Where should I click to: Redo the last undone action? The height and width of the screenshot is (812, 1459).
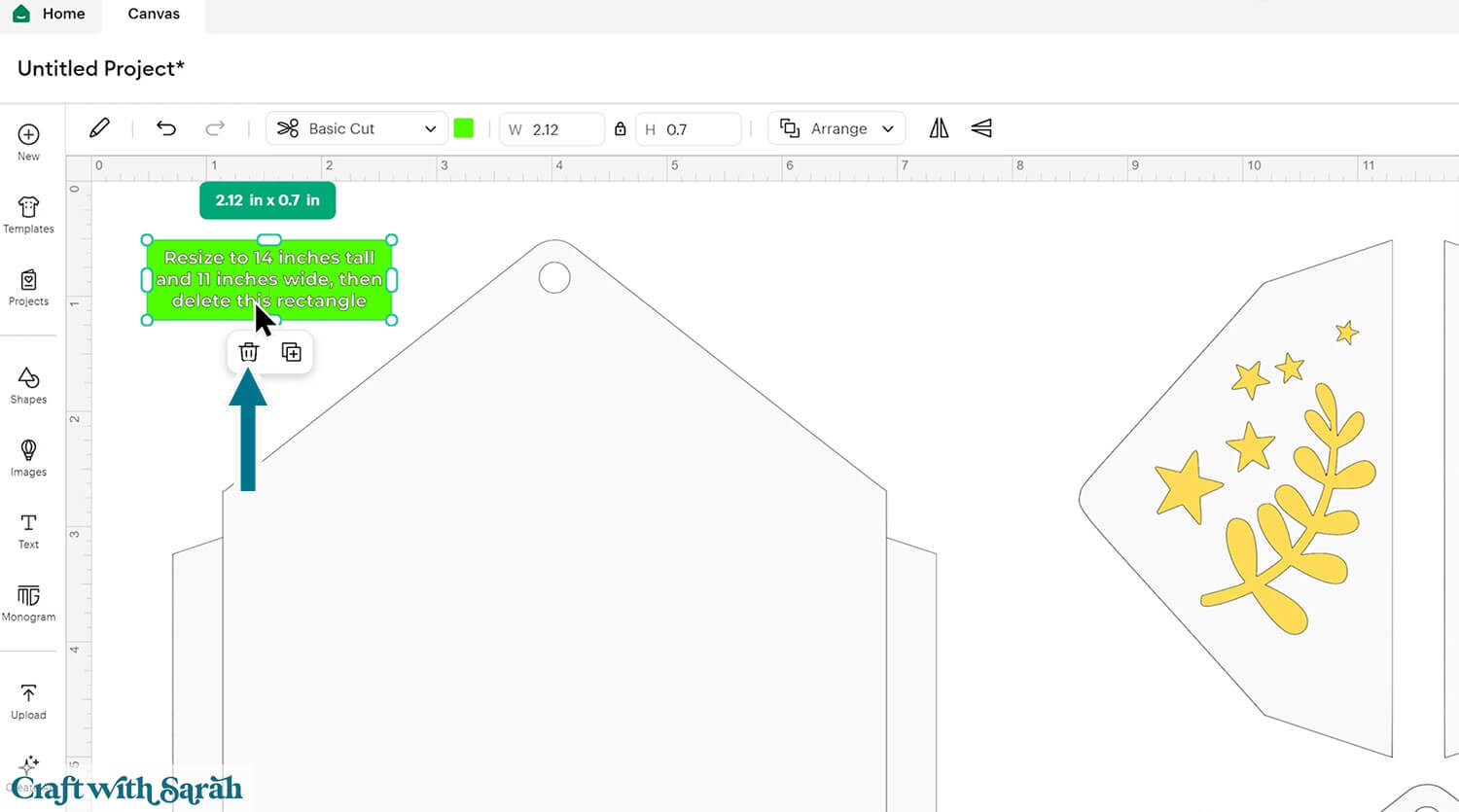[x=215, y=128]
